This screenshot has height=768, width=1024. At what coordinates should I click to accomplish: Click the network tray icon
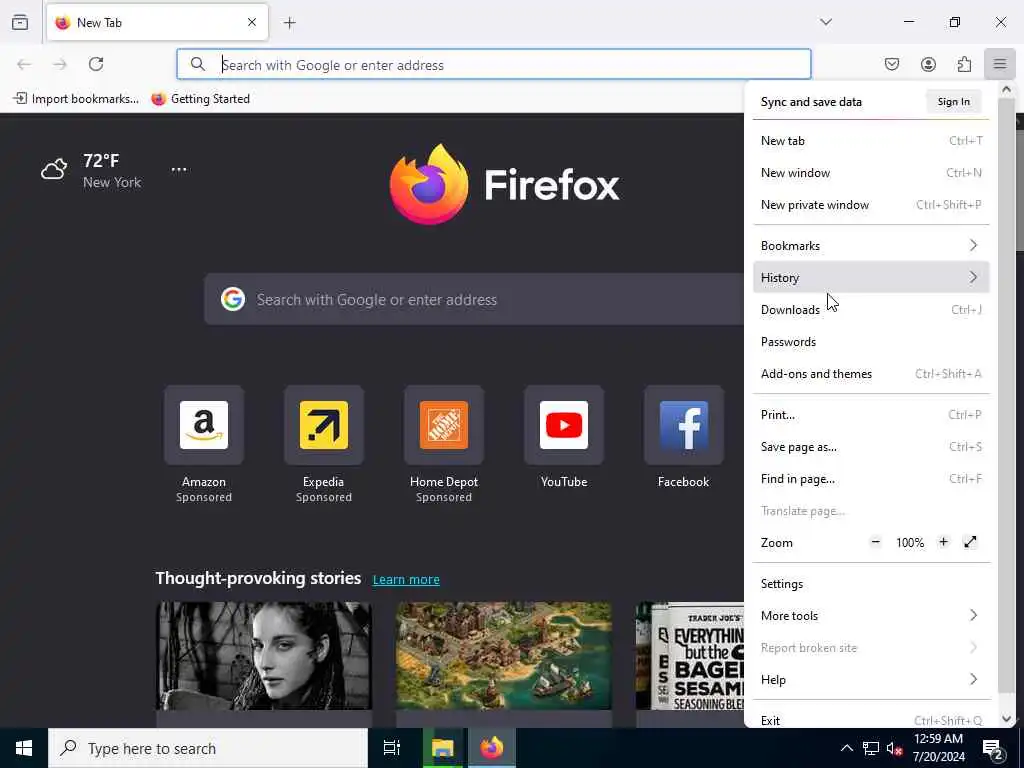pos(871,748)
